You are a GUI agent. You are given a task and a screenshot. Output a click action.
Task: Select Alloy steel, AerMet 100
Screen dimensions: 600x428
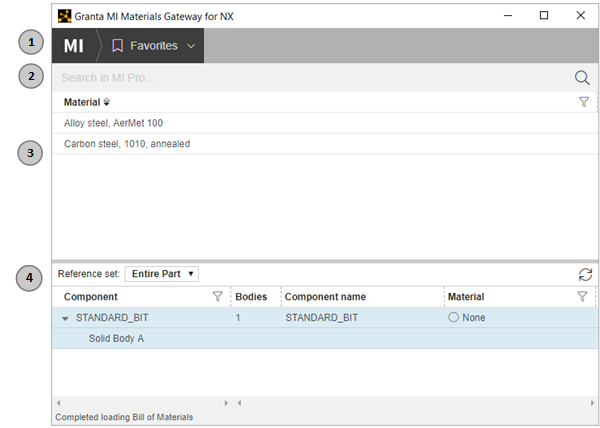(x=113, y=123)
